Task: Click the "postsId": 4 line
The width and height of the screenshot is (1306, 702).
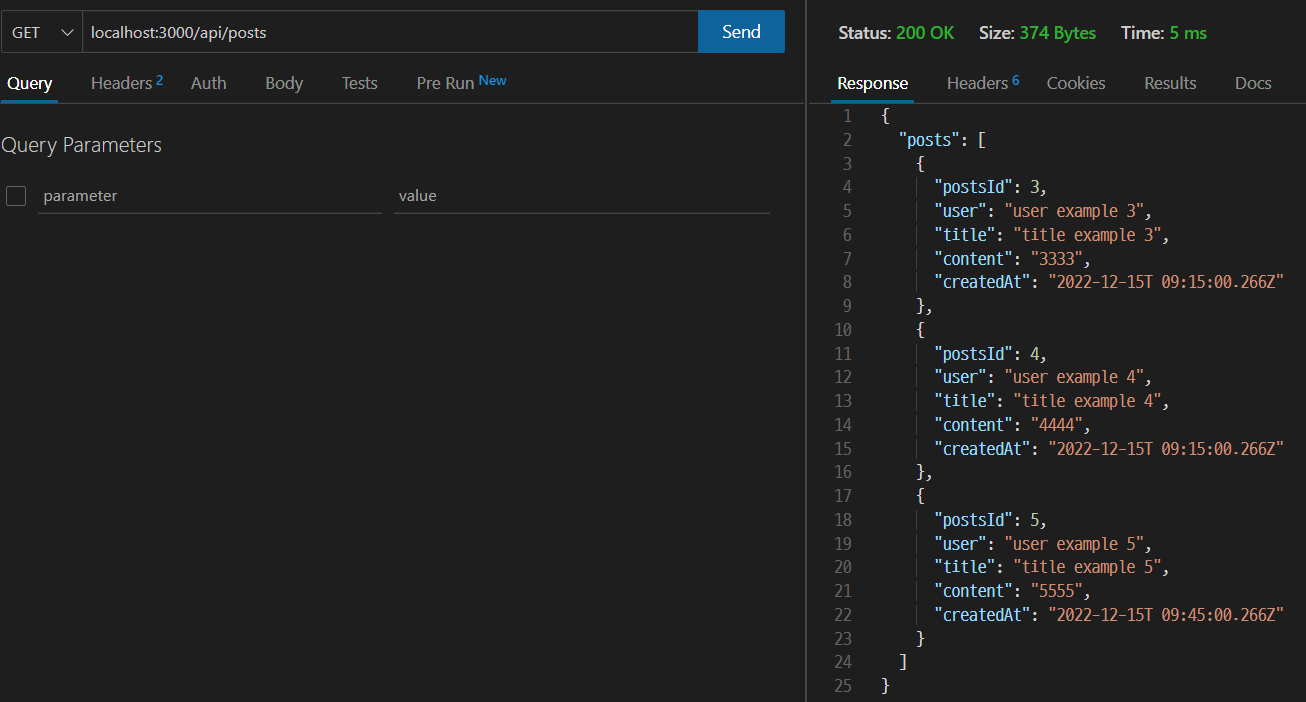Action: pyautogui.click(x=990, y=354)
